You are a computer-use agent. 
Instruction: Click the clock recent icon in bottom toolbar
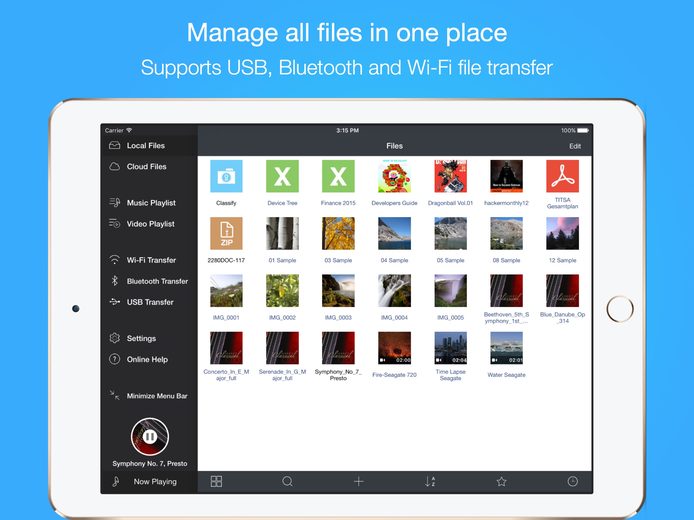point(573,481)
